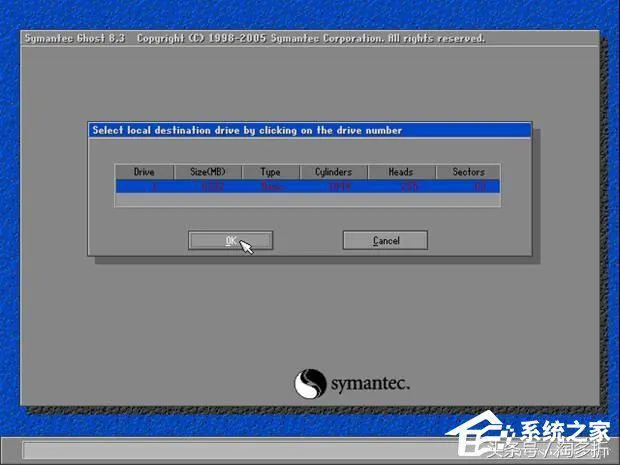Click the type value of the highlighted drive
Image resolution: width=620 pixels, height=465 pixels.
point(271,186)
